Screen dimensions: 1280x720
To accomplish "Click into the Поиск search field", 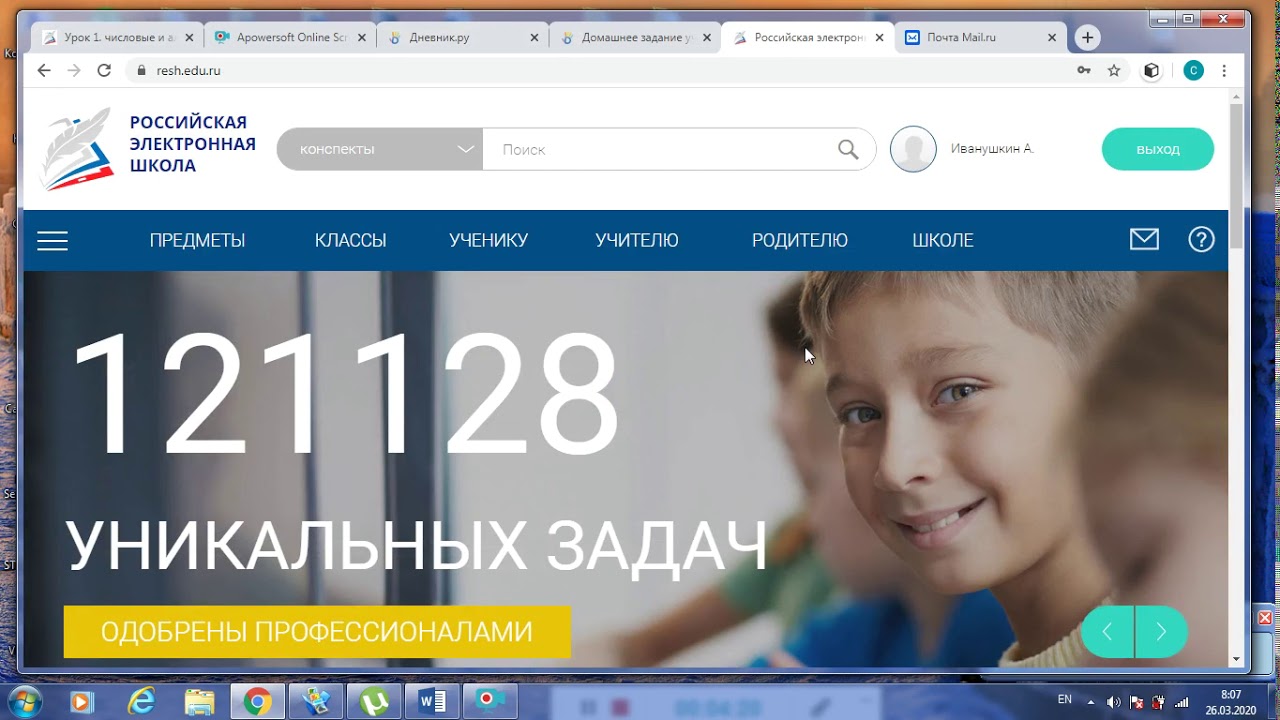I will [660, 149].
